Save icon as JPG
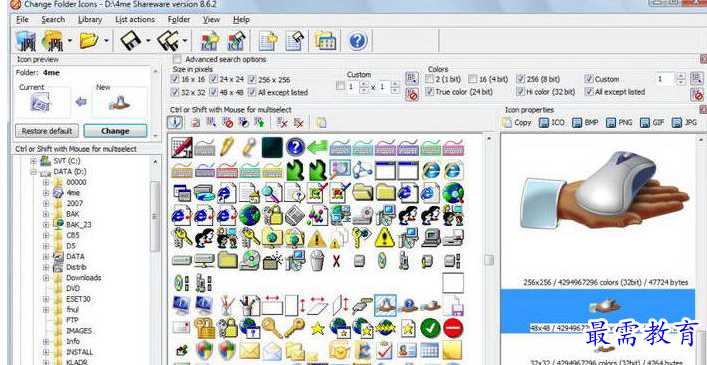The height and width of the screenshot is (365, 707). click(684, 122)
